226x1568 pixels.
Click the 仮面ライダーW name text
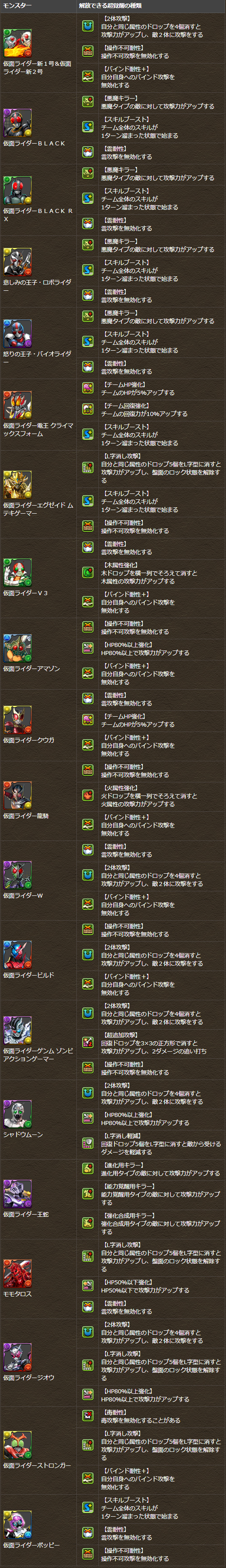coord(23,895)
